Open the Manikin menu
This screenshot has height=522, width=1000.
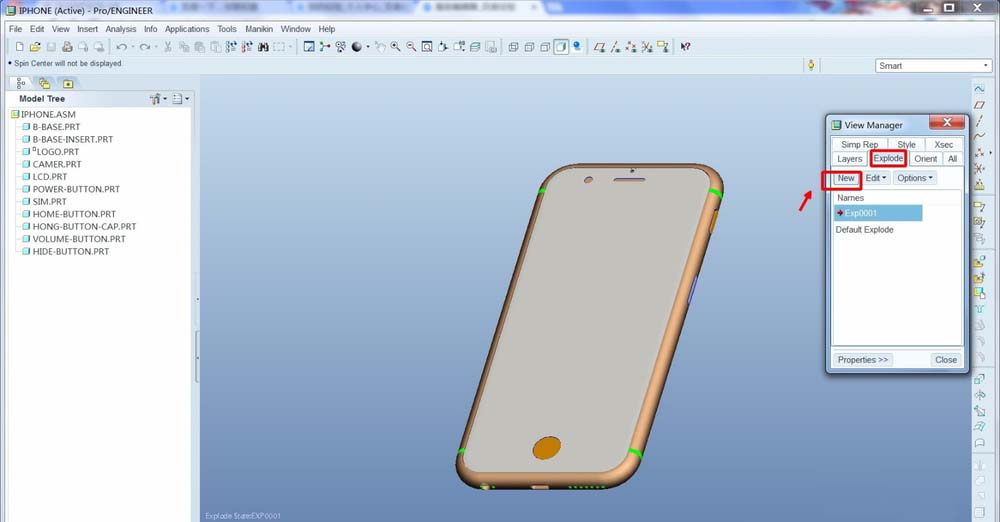(x=259, y=29)
